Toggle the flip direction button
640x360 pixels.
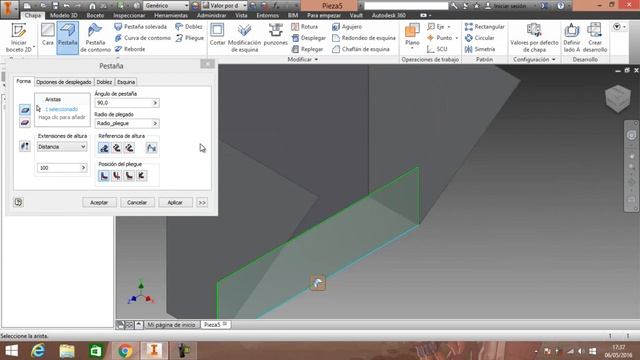coord(24,146)
